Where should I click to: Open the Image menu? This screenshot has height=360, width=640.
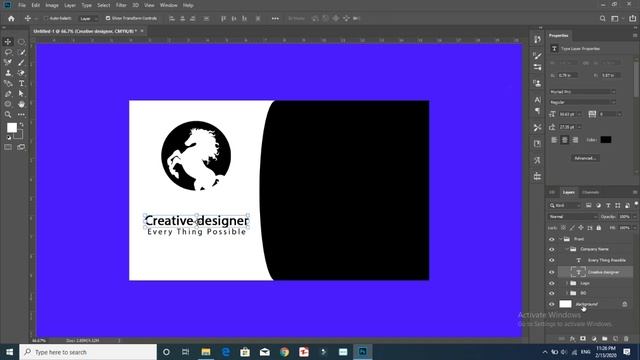click(x=52, y=5)
